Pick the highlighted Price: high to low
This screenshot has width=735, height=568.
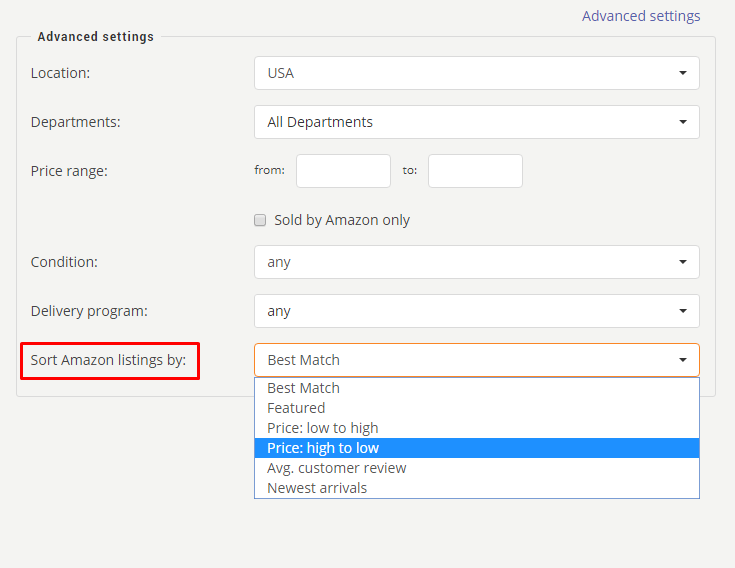click(477, 448)
